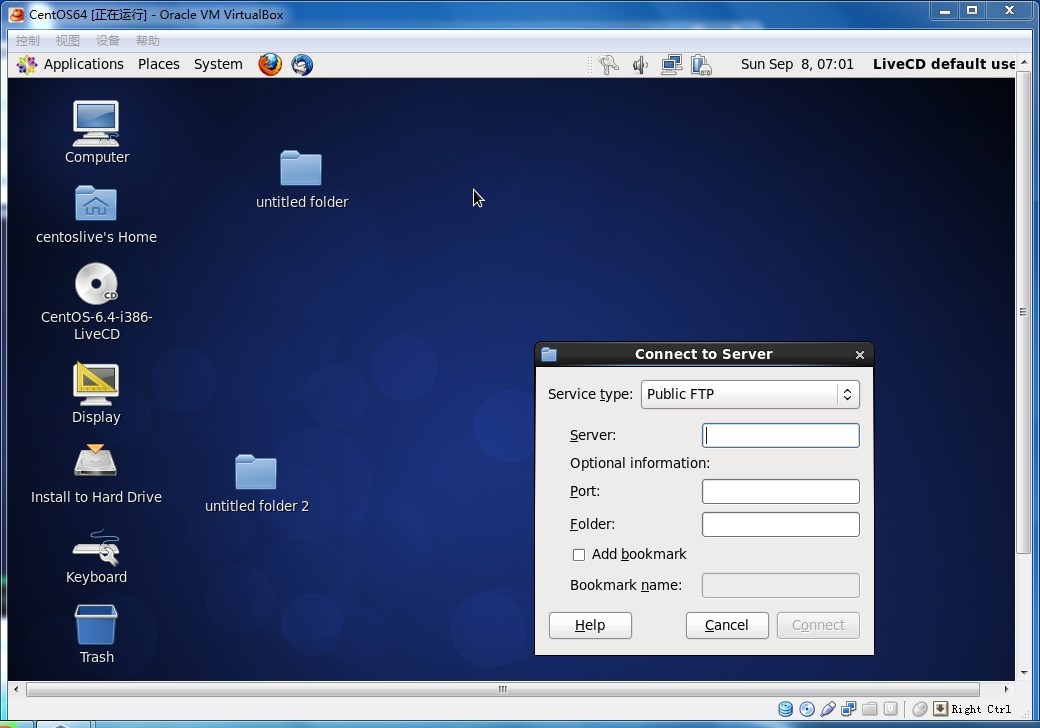Select the untitled folder 2 icon
This screenshot has width=1040, height=728.
pyautogui.click(x=255, y=471)
